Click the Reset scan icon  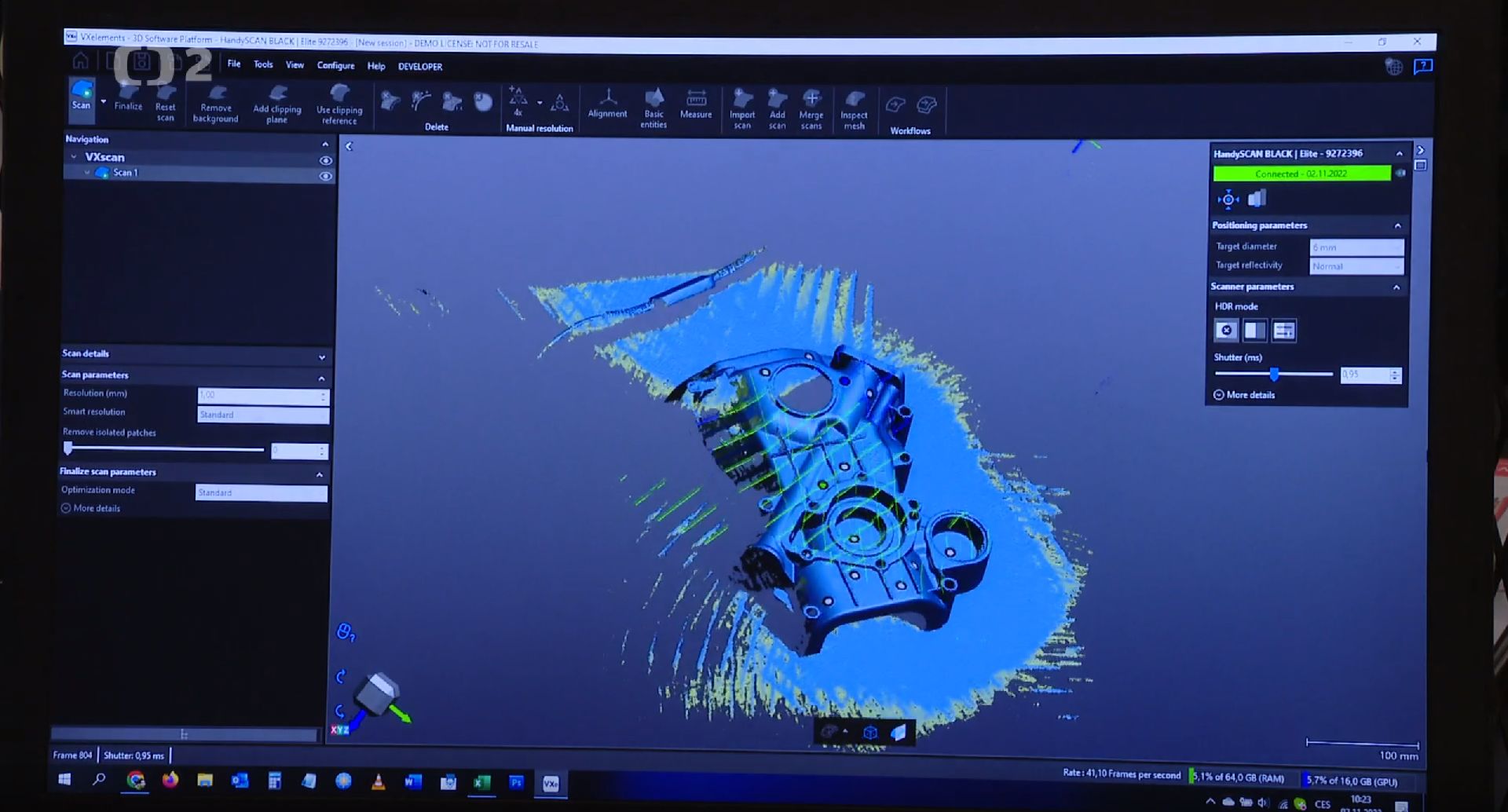(x=165, y=102)
